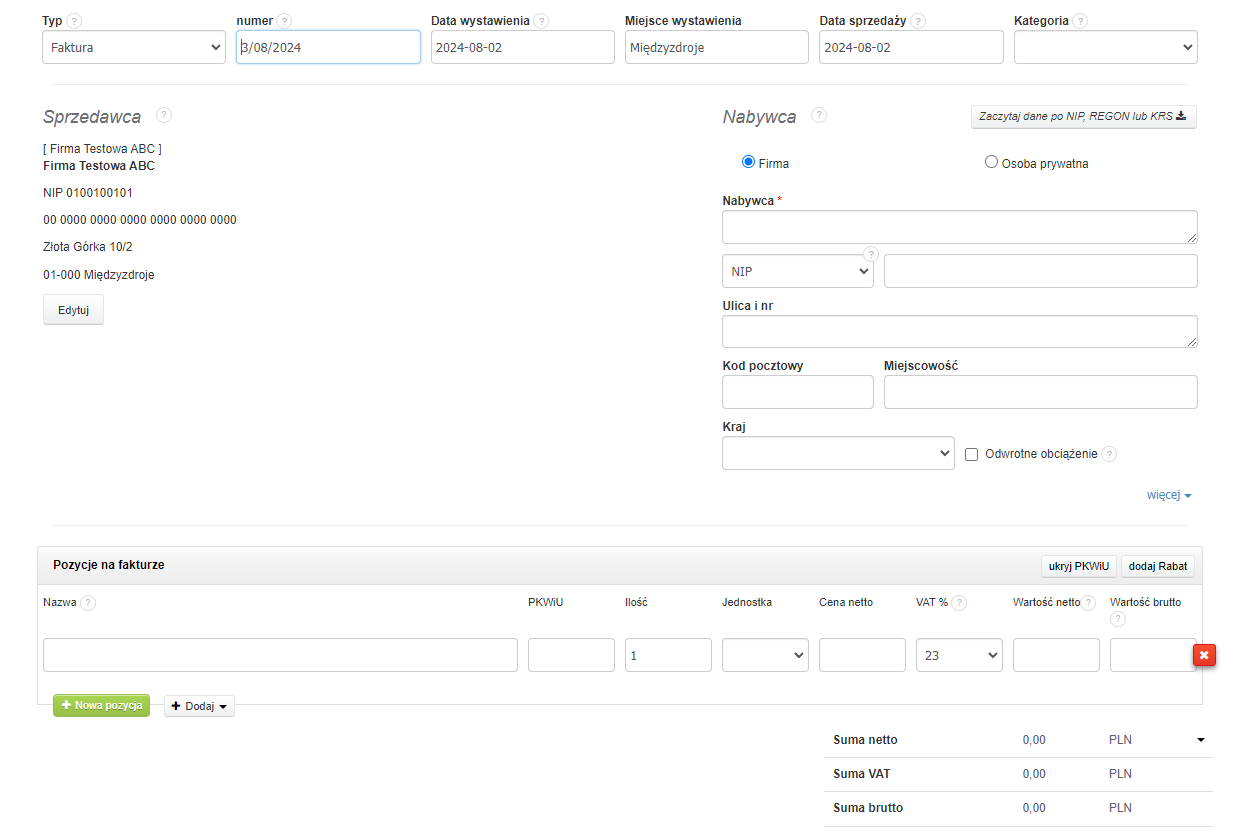Click help icon beside Odwrotne obciążenie

point(1109,454)
